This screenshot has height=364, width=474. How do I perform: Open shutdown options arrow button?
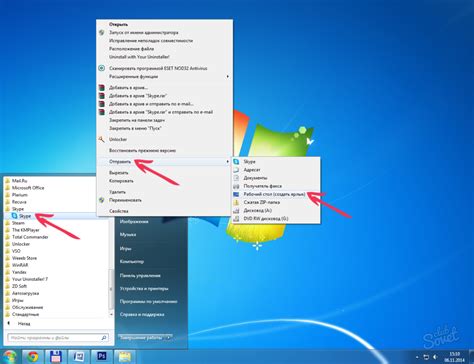point(169,338)
